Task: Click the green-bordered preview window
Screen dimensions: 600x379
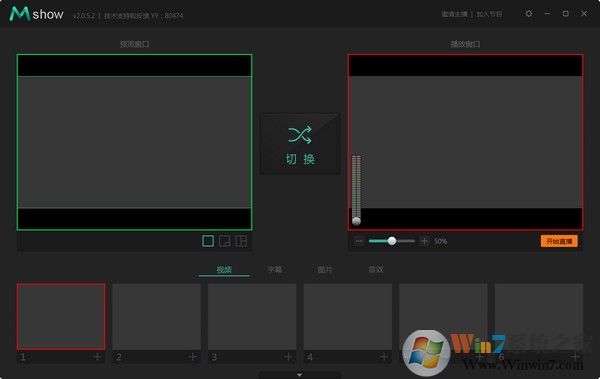Action: click(x=134, y=142)
